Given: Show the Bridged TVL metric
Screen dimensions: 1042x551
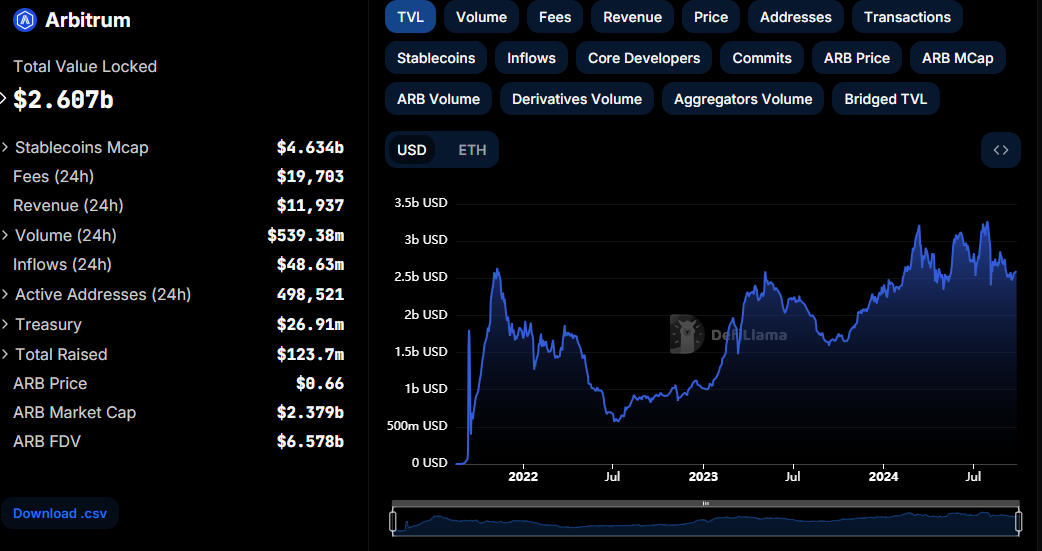Looking at the screenshot, I should tap(885, 99).
